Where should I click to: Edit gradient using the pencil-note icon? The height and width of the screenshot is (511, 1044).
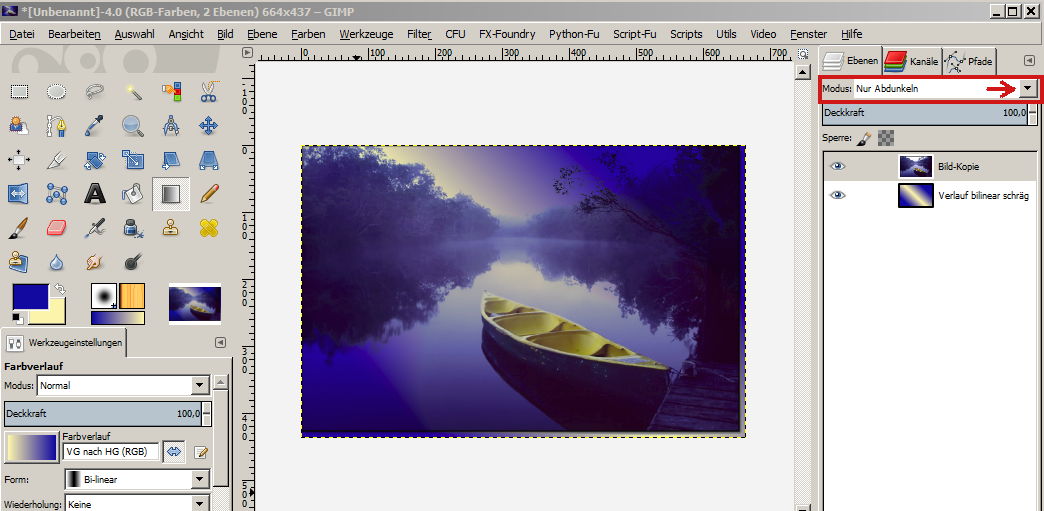coord(201,452)
